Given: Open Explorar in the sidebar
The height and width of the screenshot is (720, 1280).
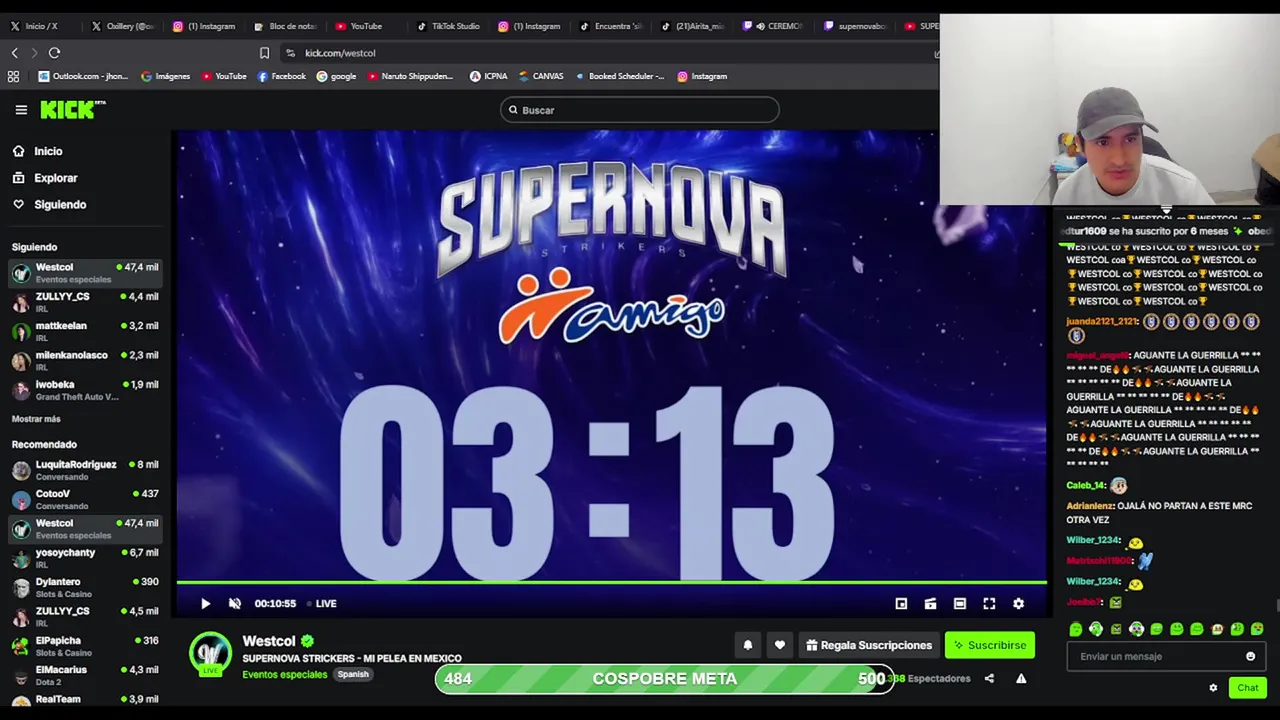Looking at the screenshot, I should click(45, 178).
